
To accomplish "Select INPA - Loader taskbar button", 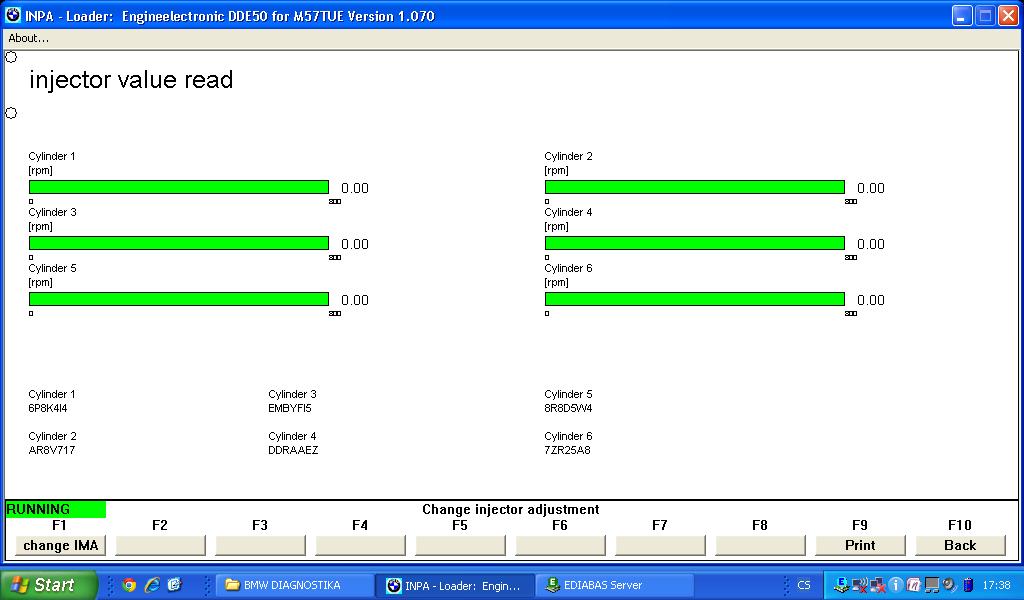I will tap(453, 585).
